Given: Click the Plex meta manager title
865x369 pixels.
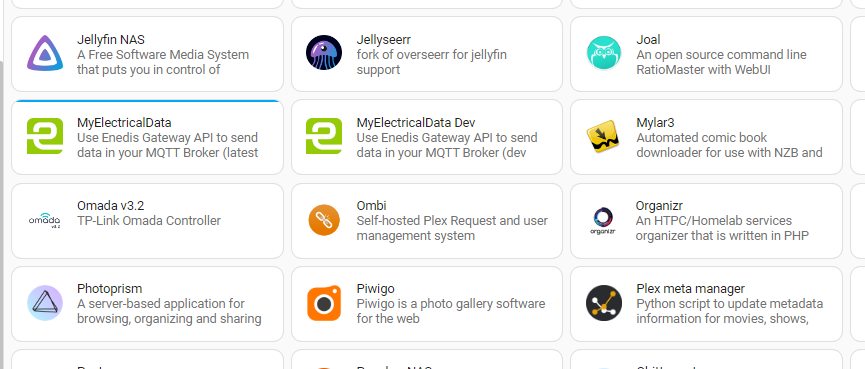Looking at the screenshot, I should 690,288.
